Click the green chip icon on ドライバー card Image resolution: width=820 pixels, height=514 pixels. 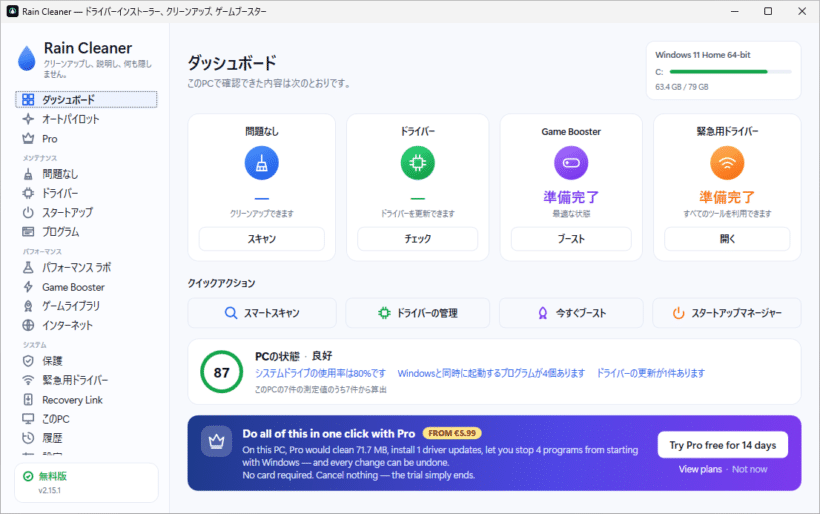417,163
